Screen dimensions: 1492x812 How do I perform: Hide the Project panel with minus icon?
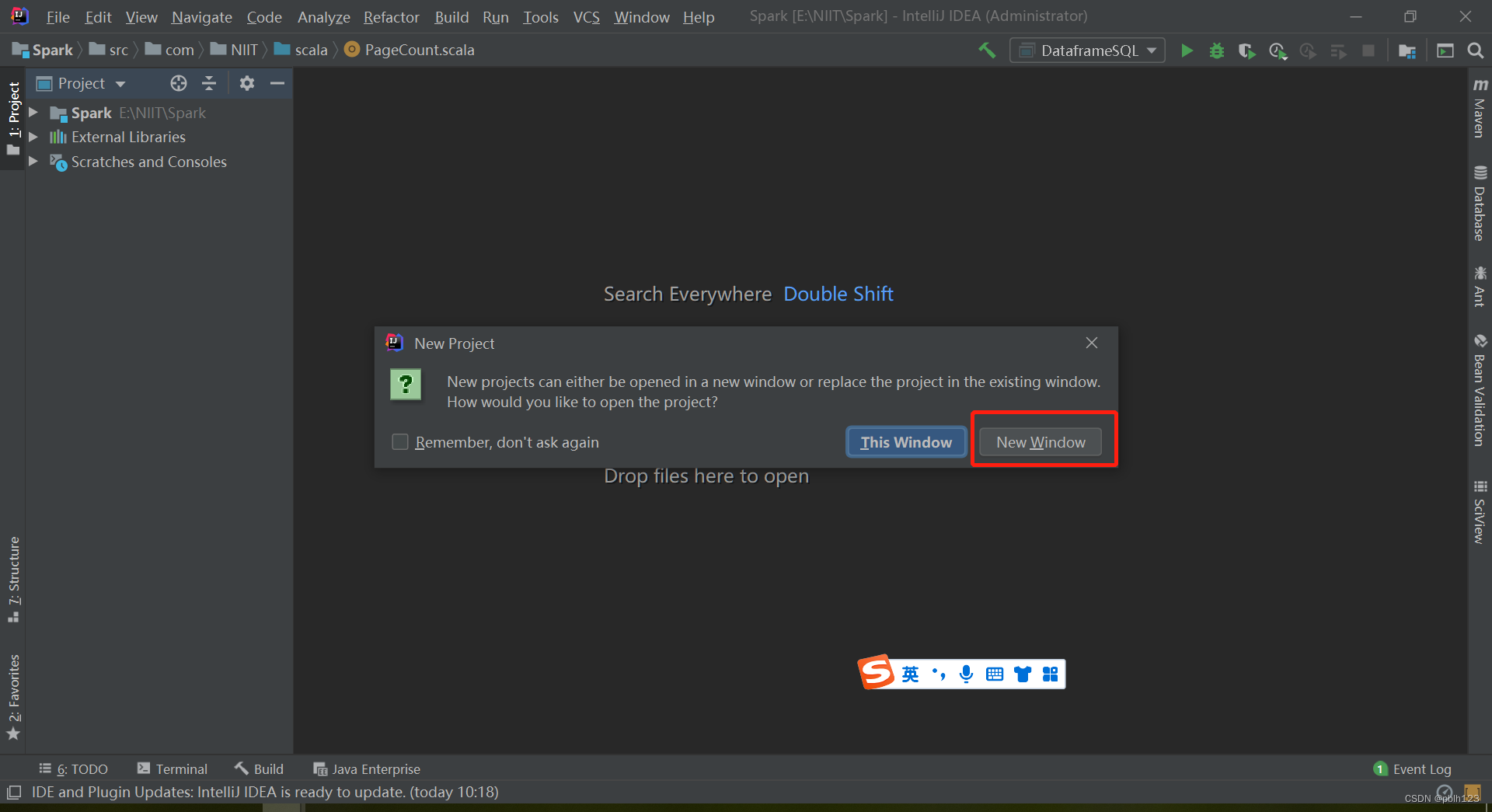point(277,83)
